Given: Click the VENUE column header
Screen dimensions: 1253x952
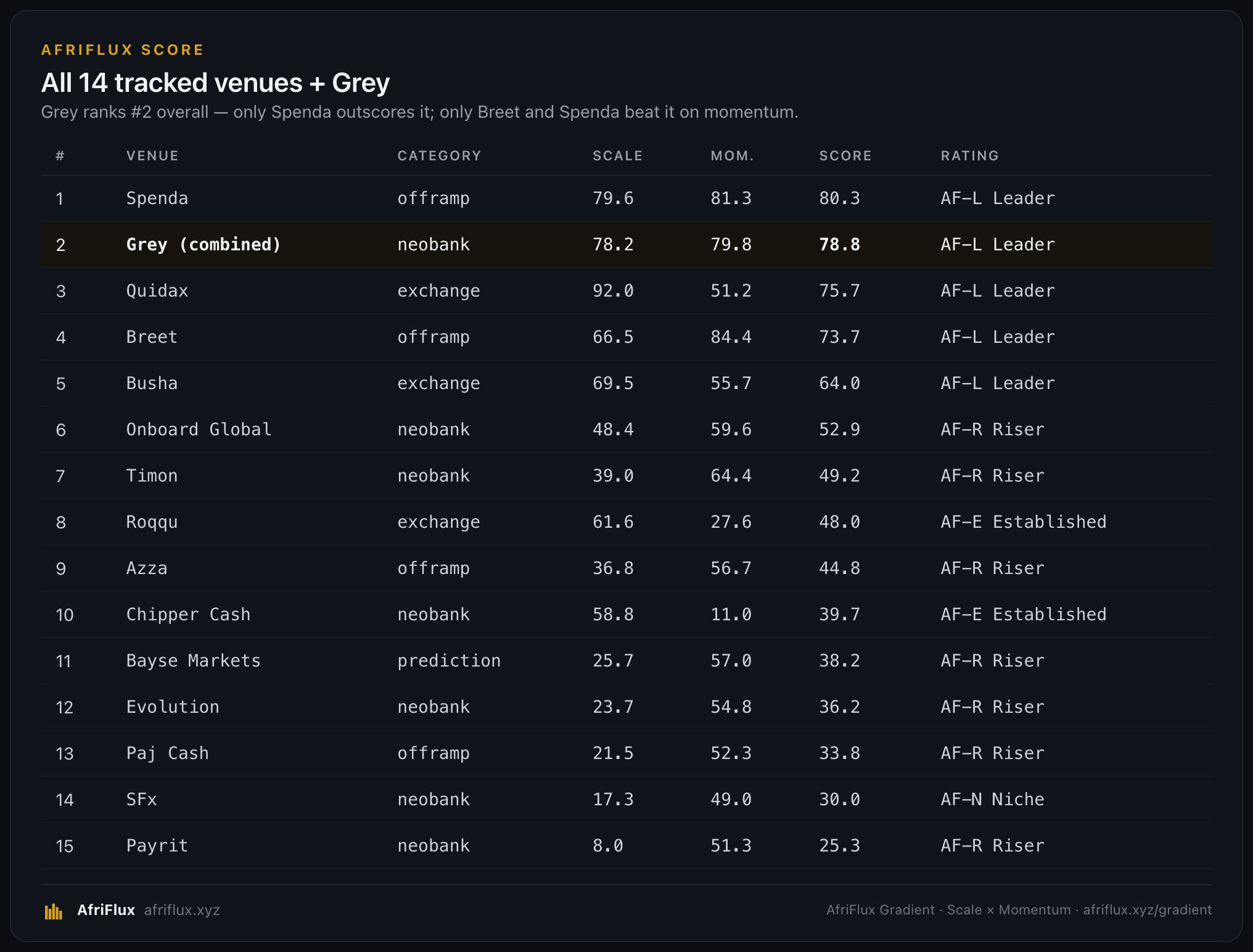Looking at the screenshot, I should [152, 155].
